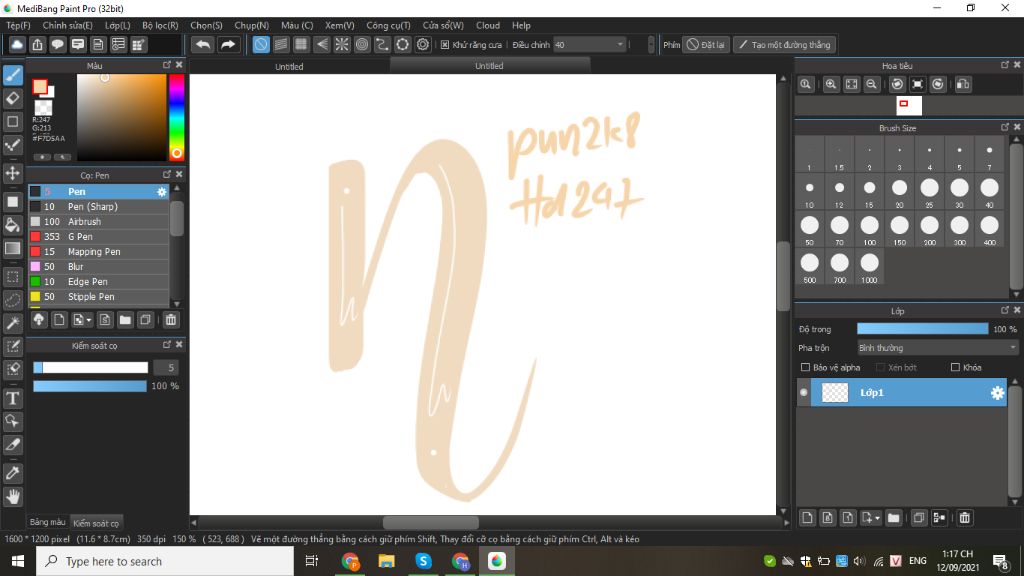Switch to the Bảng màu tab
This screenshot has height=576, width=1024.
(x=48, y=522)
